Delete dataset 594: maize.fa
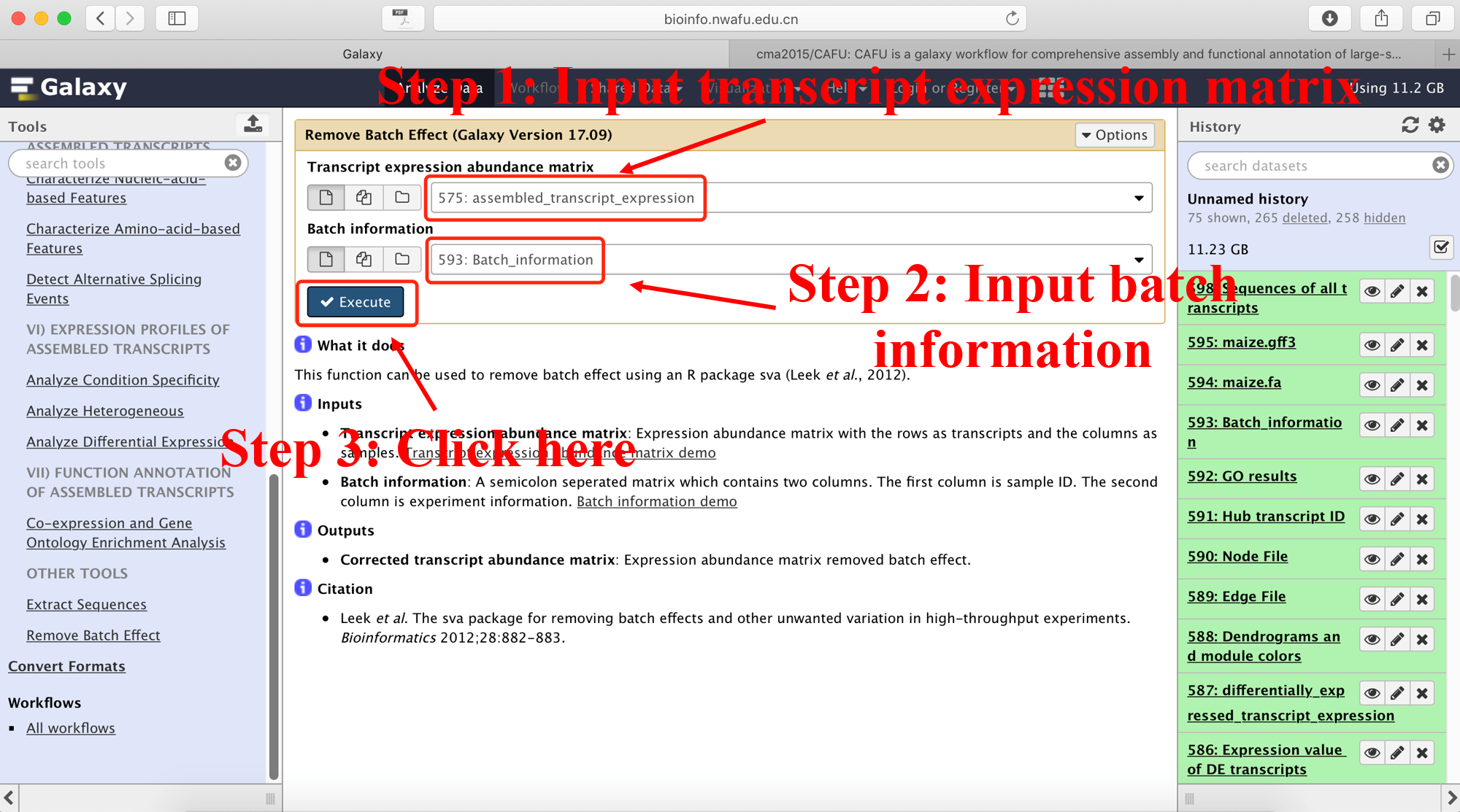 click(x=1422, y=385)
